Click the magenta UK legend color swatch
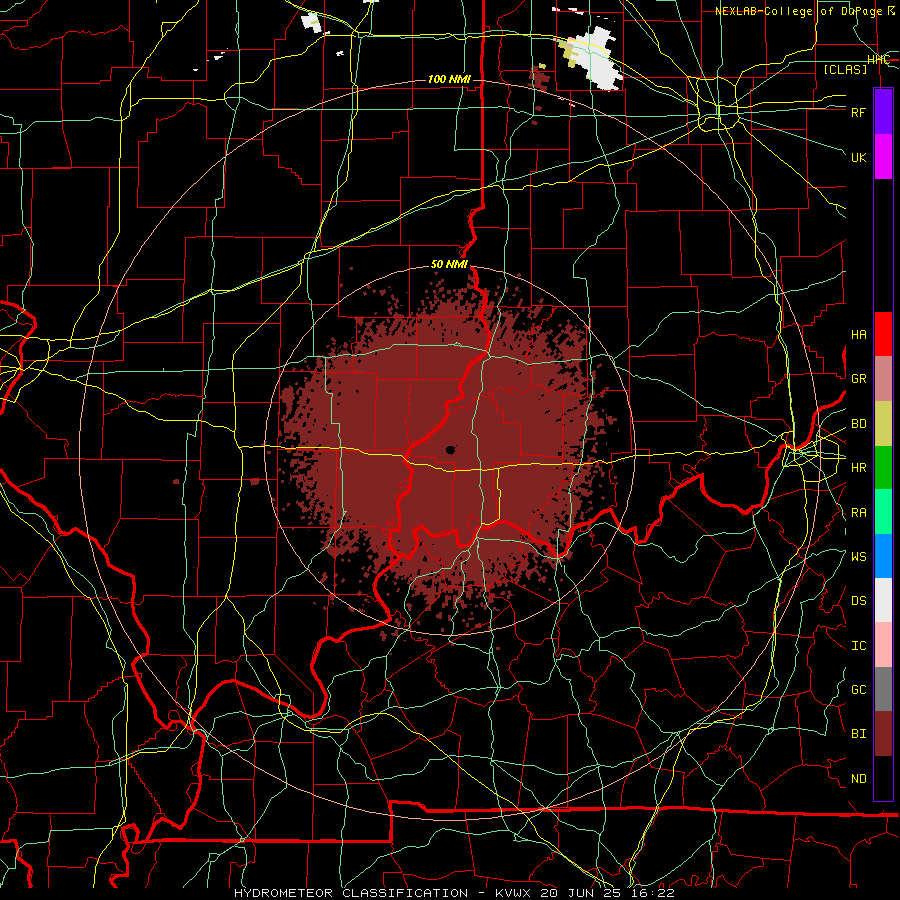 coord(883,157)
